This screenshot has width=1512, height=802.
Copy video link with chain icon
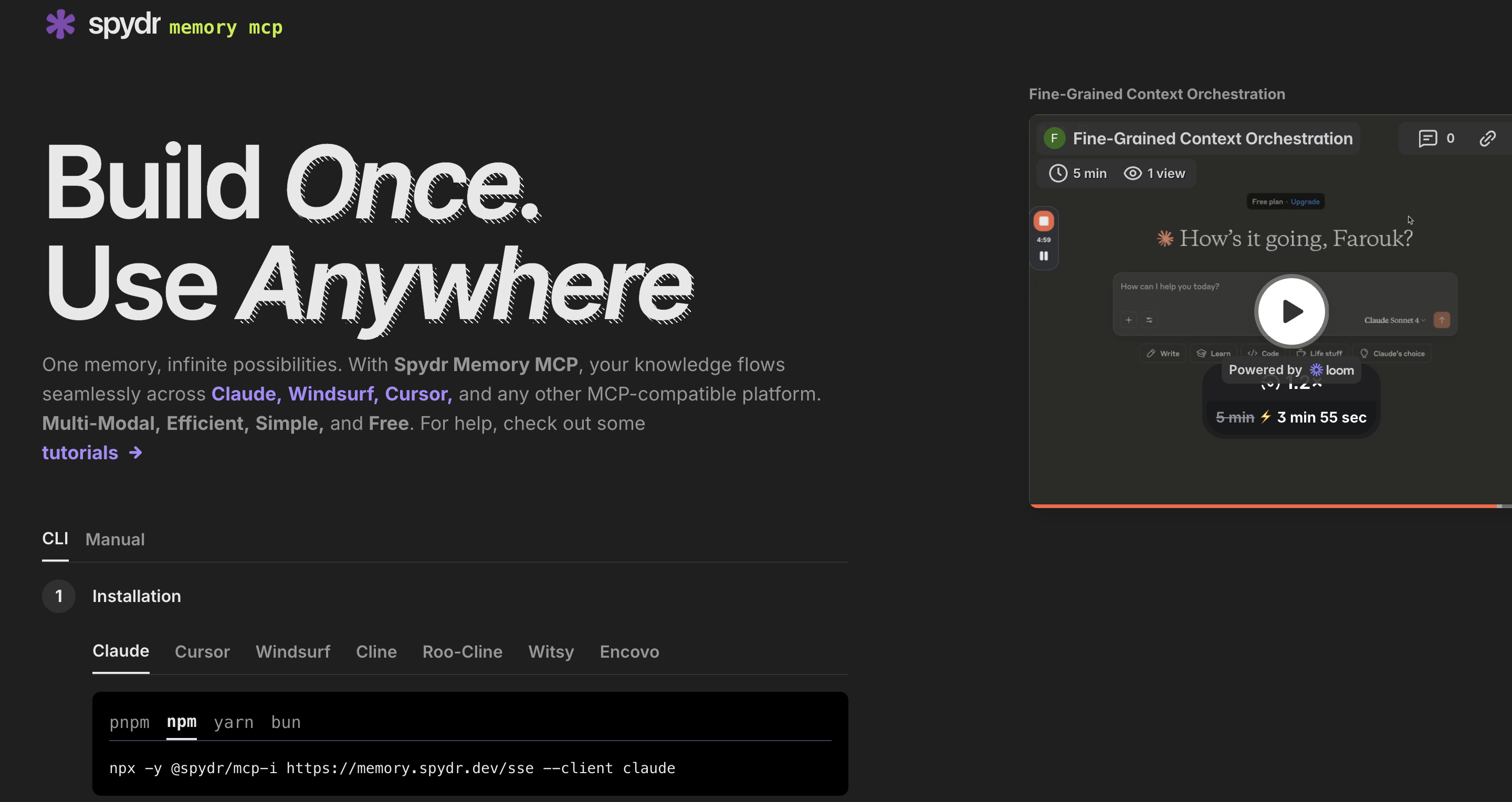1487,139
